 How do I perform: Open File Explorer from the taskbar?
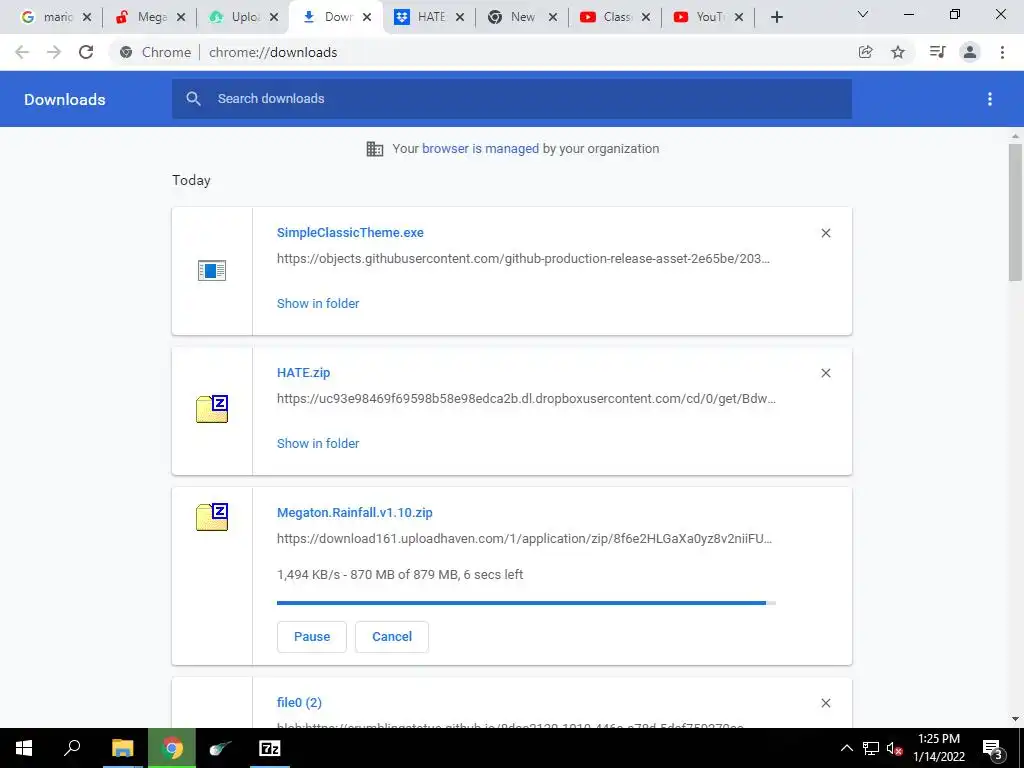(122, 748)
